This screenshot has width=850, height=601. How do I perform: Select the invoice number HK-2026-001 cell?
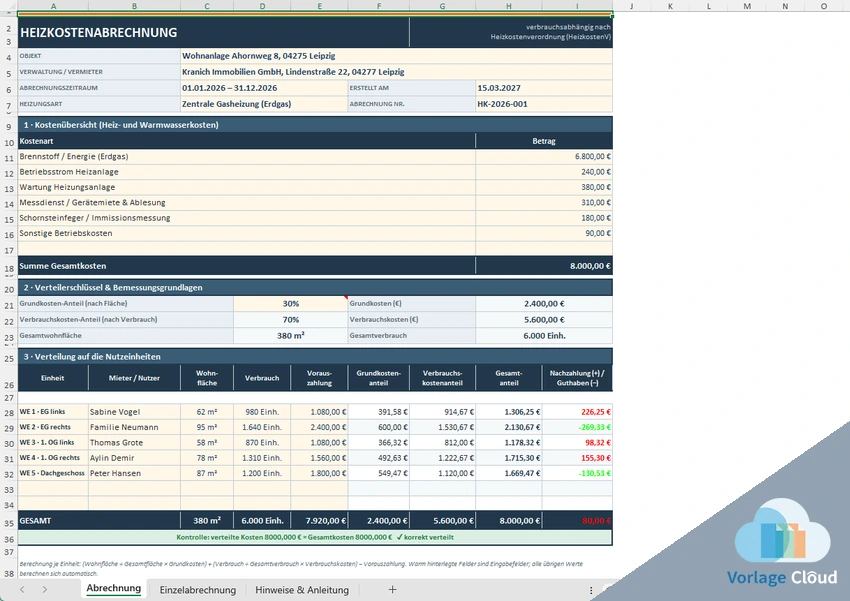(x=544, y=104)
